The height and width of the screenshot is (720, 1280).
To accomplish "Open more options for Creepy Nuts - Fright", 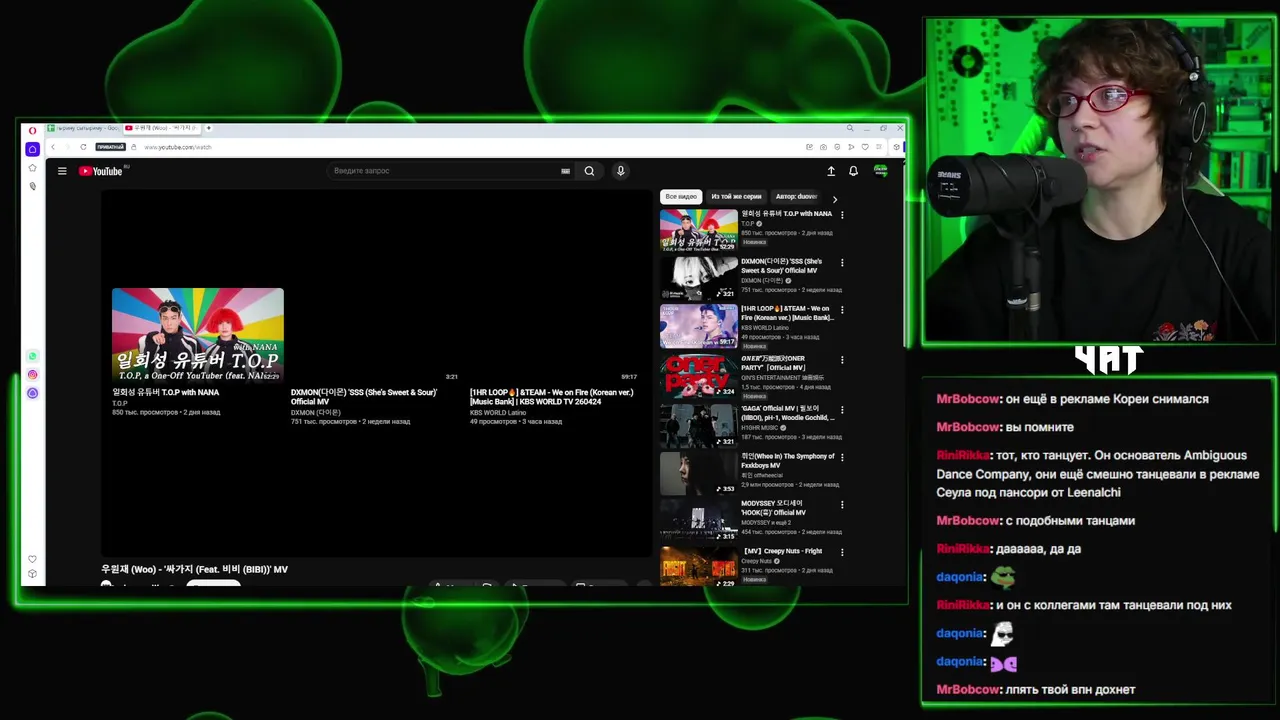I will [842, 552].
